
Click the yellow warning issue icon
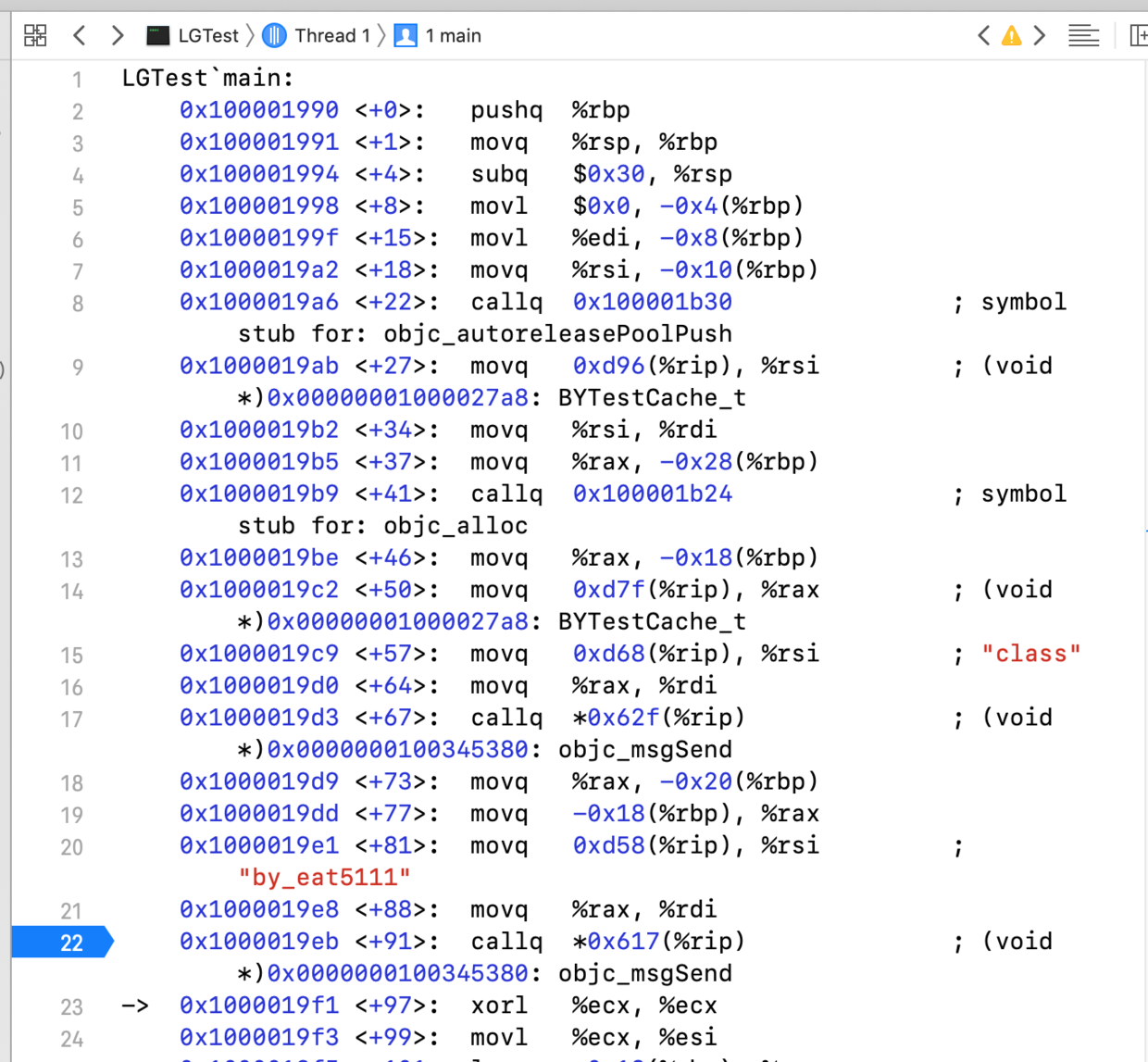pos(1012,36)
